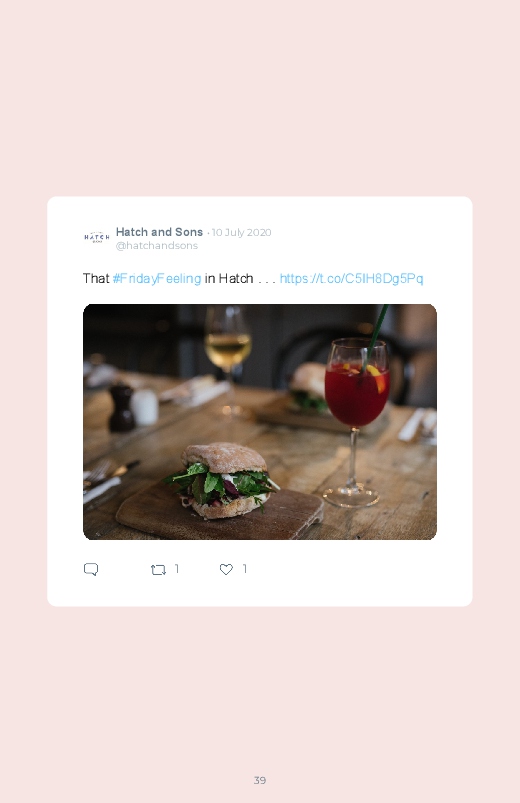Viewport: 520px width, 803px height.
Task: Click the dark pepper grinder in photo
Action: 122,408
